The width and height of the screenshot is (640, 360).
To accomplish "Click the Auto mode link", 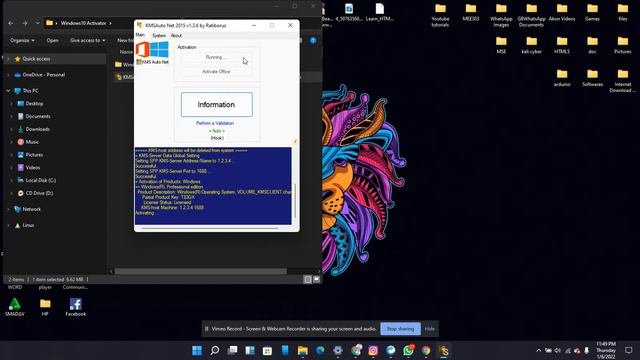I will click(217, 131).
